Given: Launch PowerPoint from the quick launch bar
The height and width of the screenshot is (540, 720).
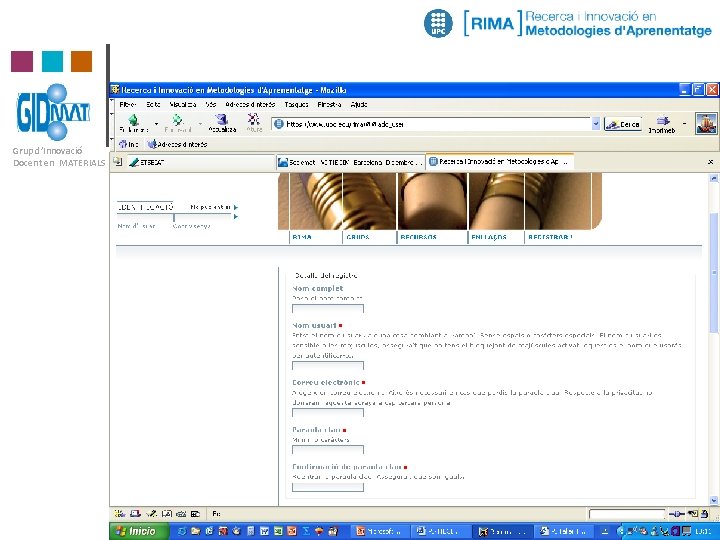Looking at the screenshot, I should pos(292,531).
